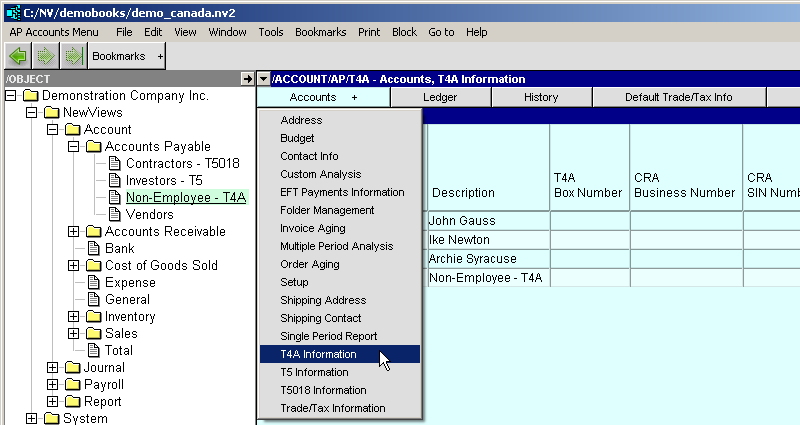Screen dimensions: 800x425
Task: Switch to the Ledger tab
Action: coord(440,97)
